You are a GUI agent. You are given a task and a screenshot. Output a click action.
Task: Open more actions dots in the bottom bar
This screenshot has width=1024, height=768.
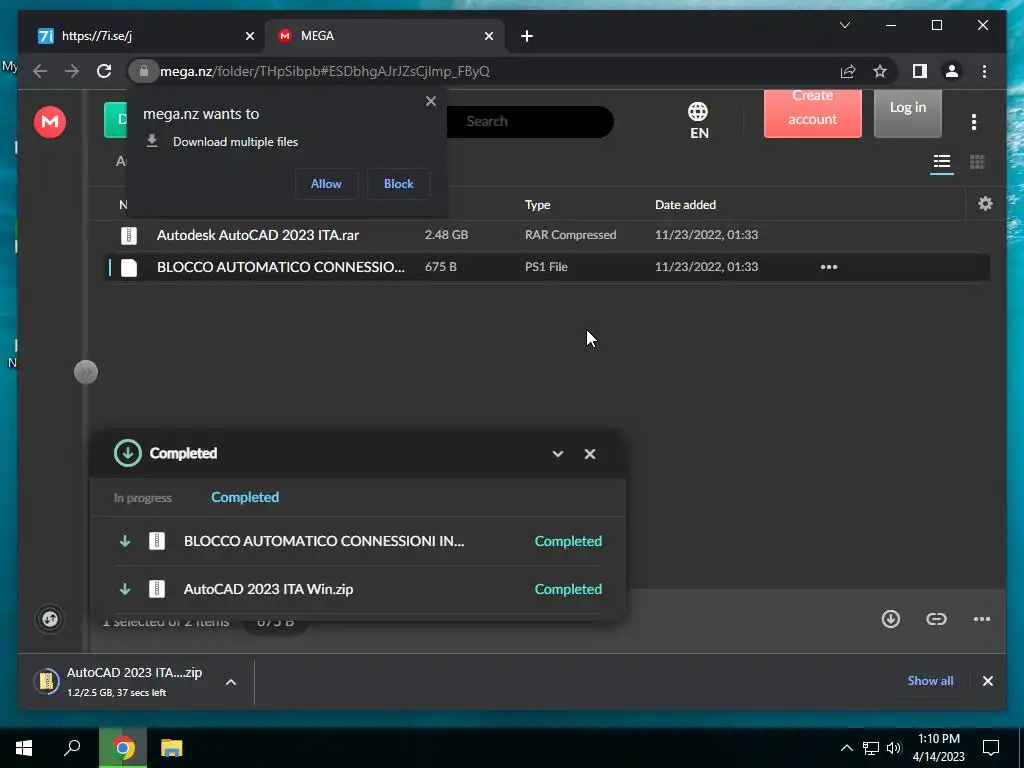pos(982,619)
